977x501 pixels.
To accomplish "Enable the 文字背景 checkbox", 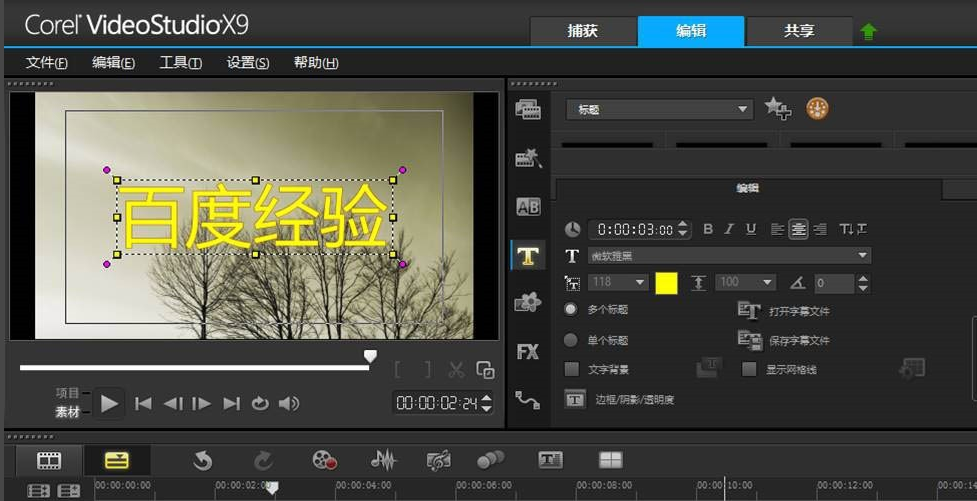I will (572, 370).
